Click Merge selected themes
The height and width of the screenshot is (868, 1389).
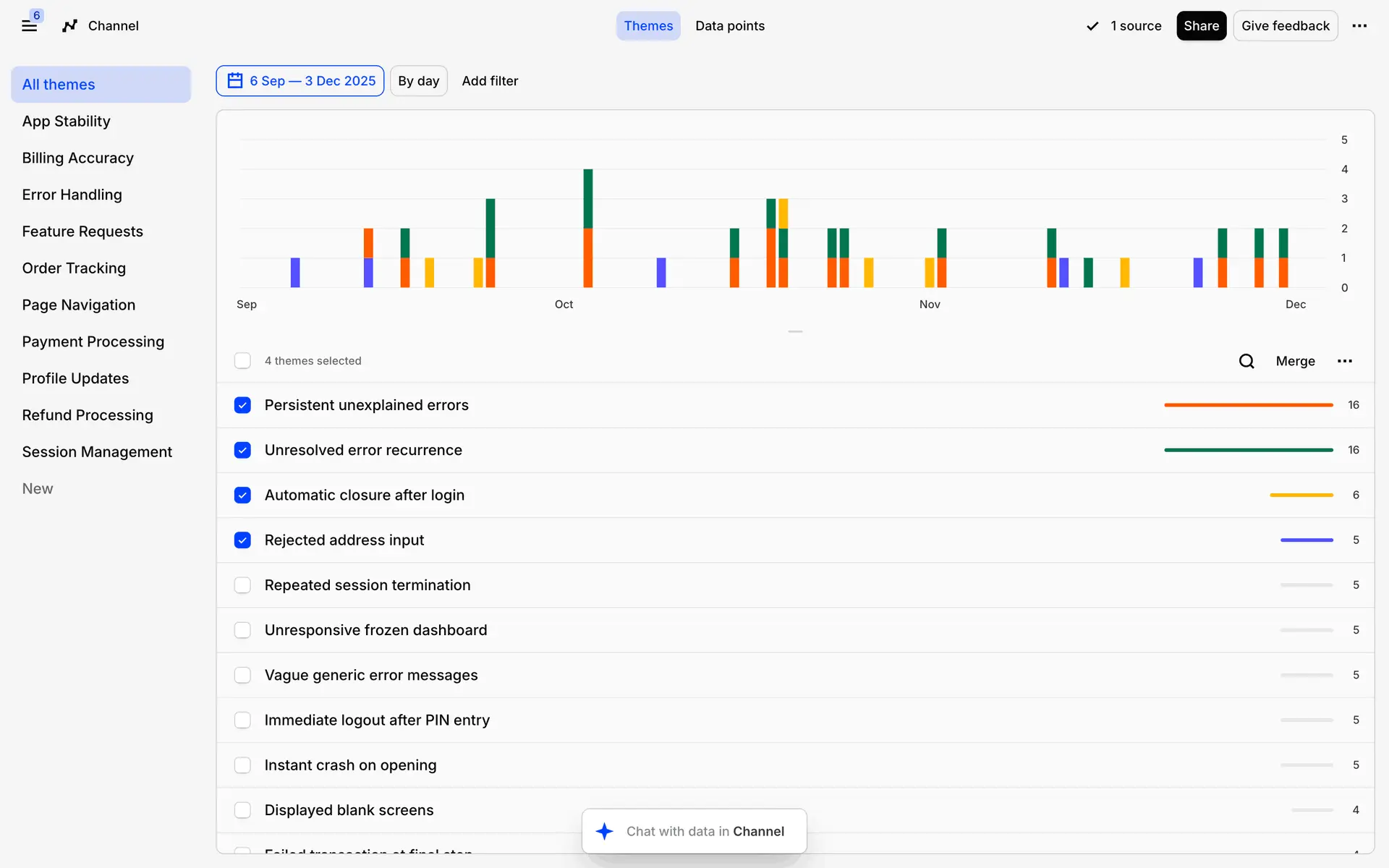pyautogui.click(x=1295, y=361)
